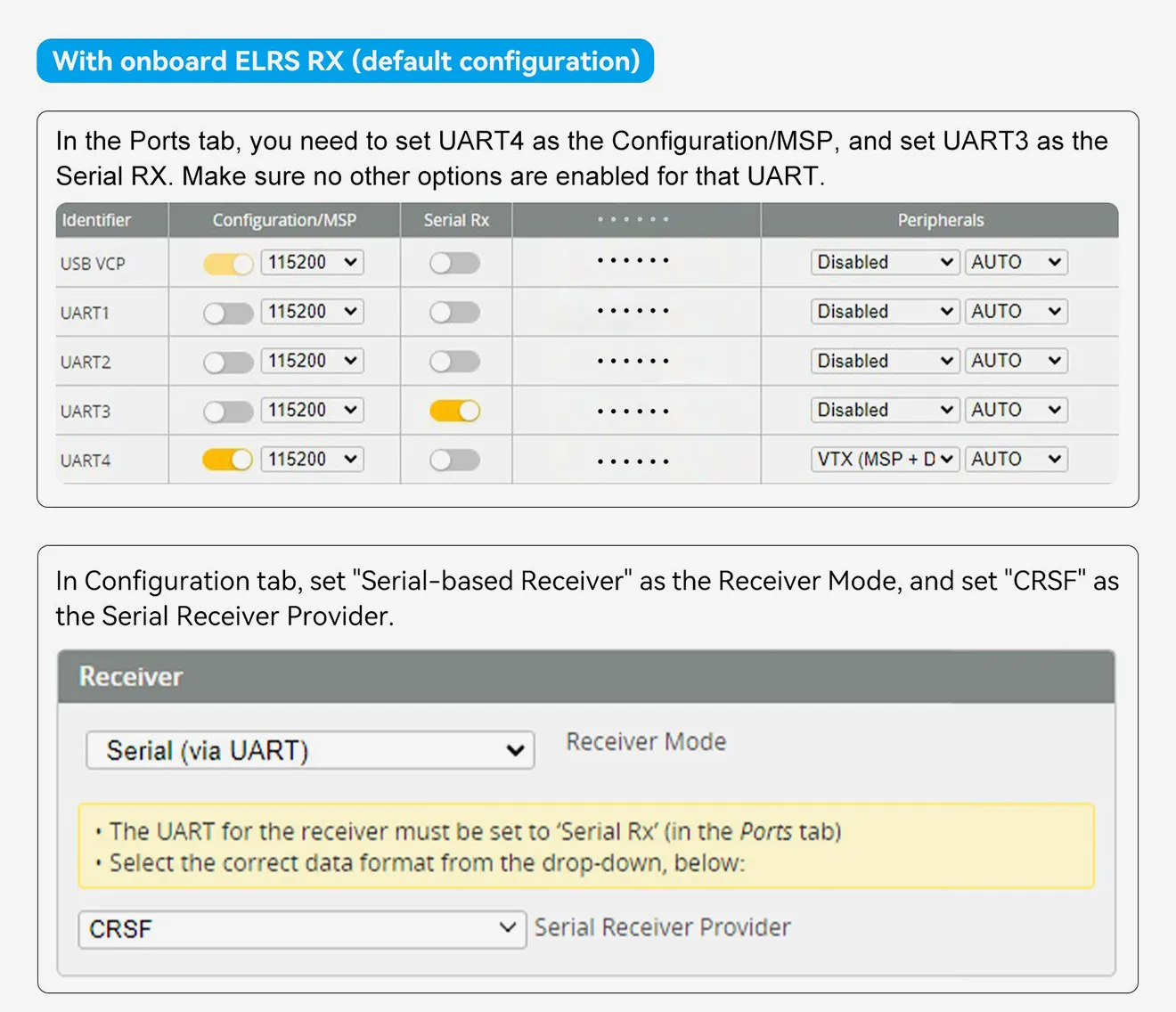Screen dimensions: 1176x1012
Task: Open the AUTO dropdown on the UART2 row
Action: click(x=1015, y=360)
